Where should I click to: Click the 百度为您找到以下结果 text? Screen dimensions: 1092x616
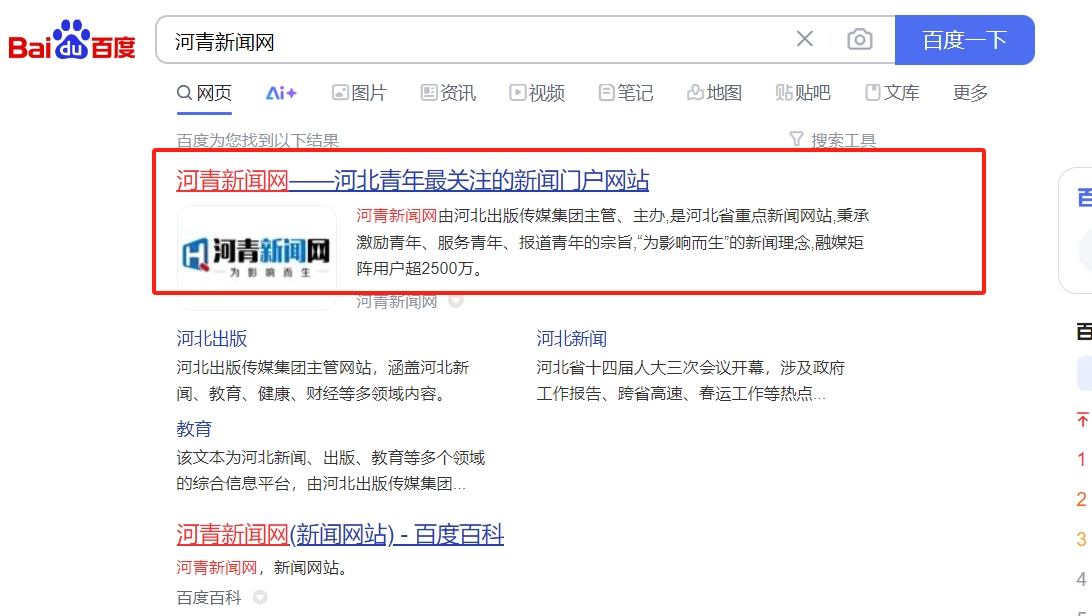[x=258, y=141]
